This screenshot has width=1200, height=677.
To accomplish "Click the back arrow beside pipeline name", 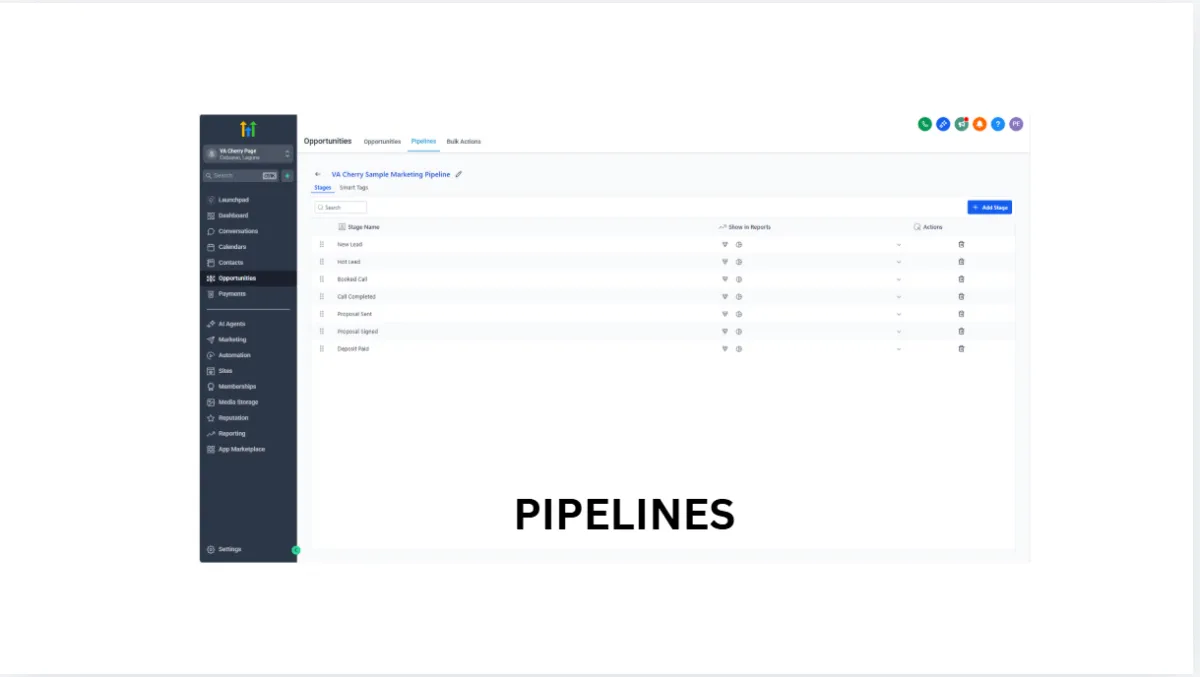I will pos(318,174).
